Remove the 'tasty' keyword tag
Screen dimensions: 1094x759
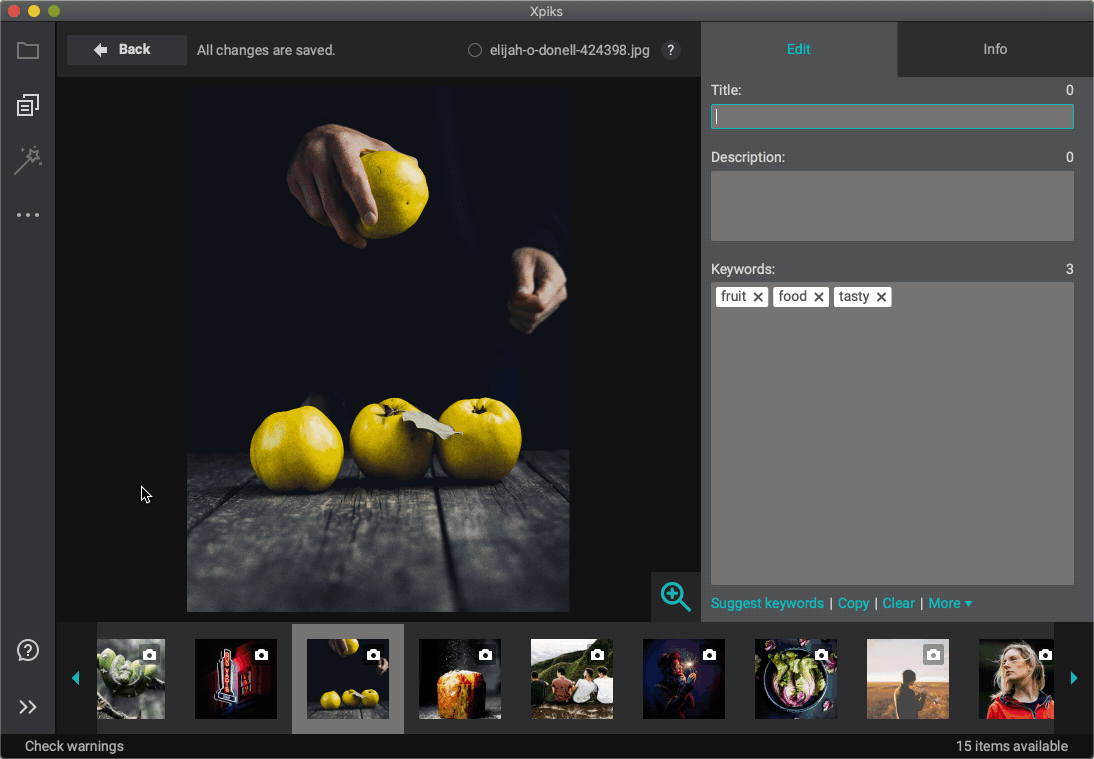click(x=881, y=297)
